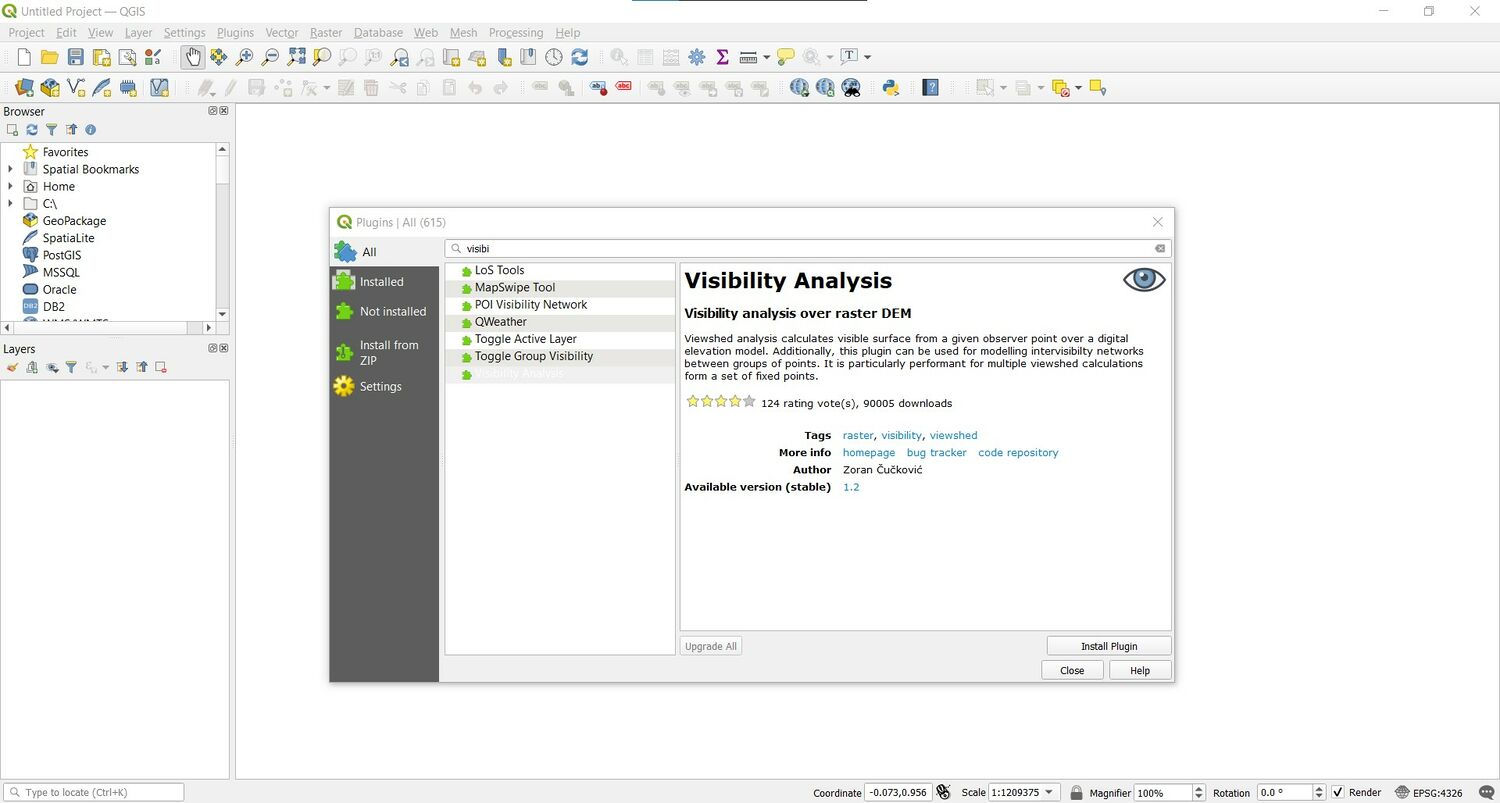Toggle the scale lock padlock
This screenshot has height=803, width=1500.
[1075, 792]
